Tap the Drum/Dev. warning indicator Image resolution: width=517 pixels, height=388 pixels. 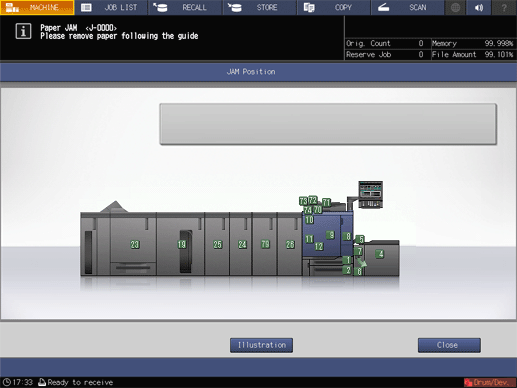coord(490,382)
